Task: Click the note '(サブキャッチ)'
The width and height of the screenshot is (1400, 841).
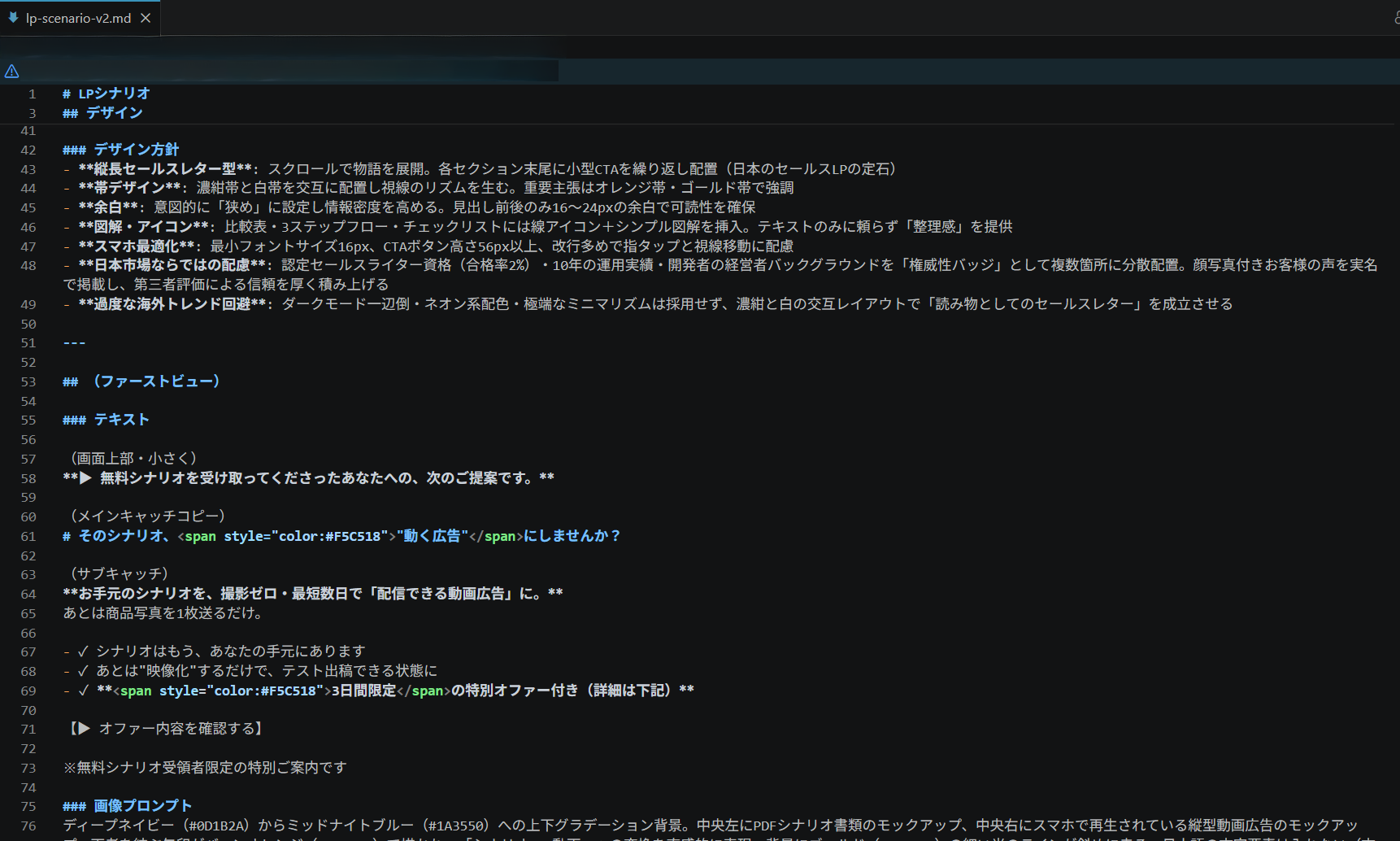Action: point(119,574)
